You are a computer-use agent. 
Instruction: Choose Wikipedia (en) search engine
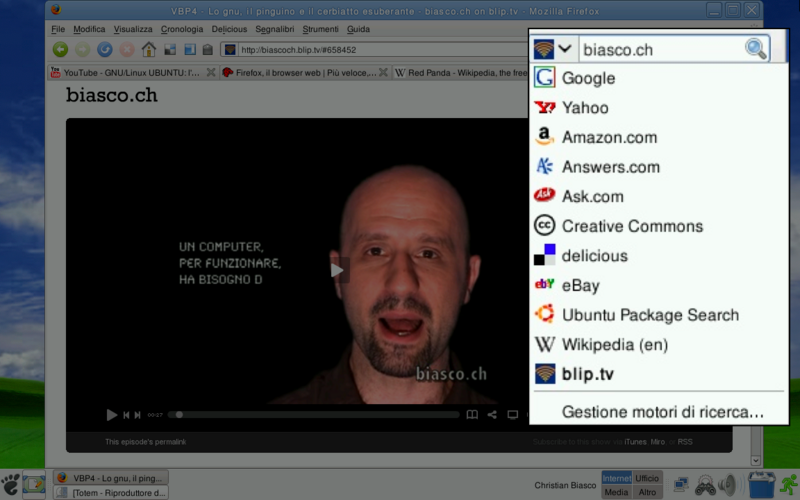(658, 344)
